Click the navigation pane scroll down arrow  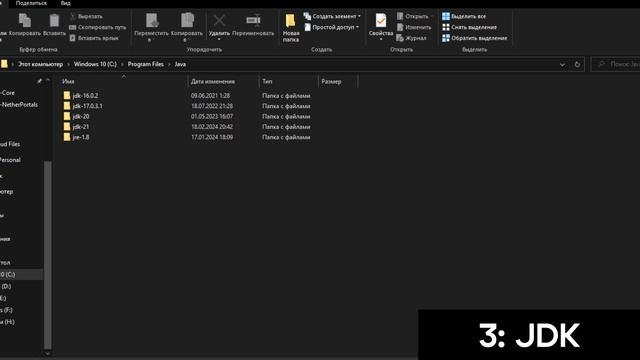[x=47, y=353]
